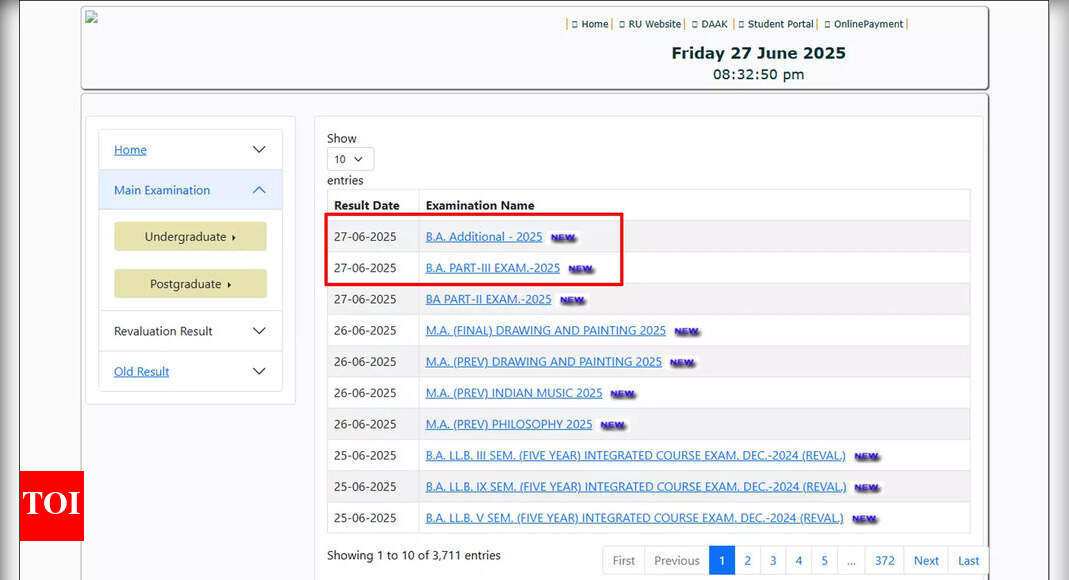Expand the Old Result chevron
Viewport: 1069px width, 580px height.
pyautogui.click(x=259, y=372)
